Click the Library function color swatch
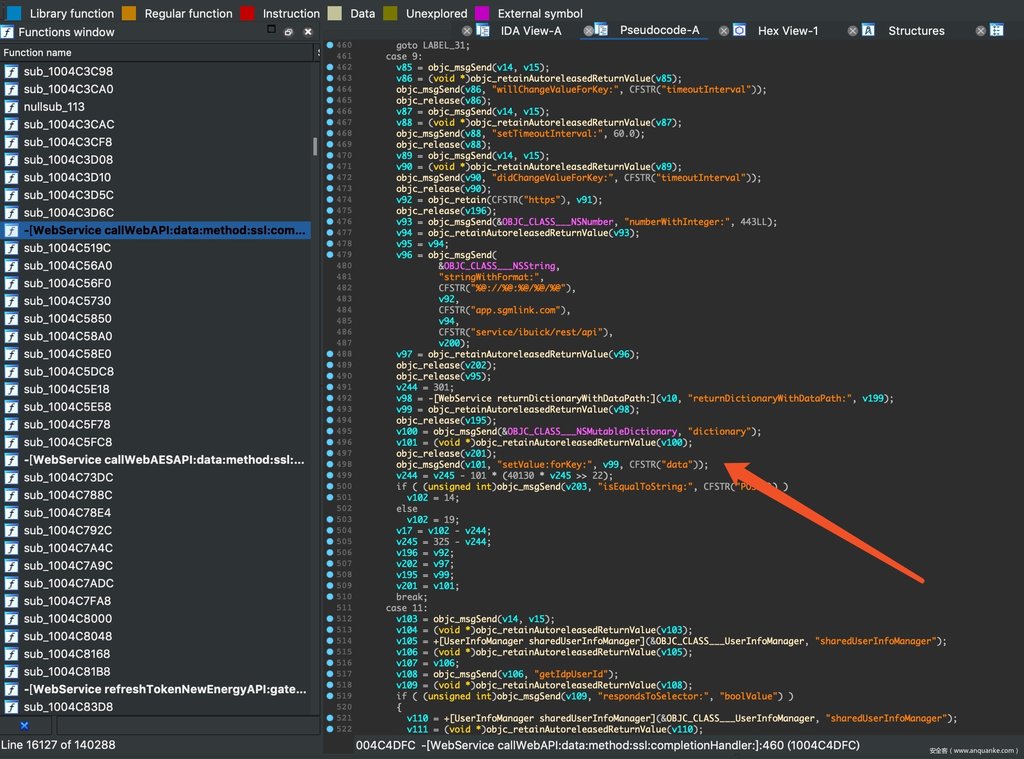This screenshot has width=1024, height=759. [x=13, y=13]
